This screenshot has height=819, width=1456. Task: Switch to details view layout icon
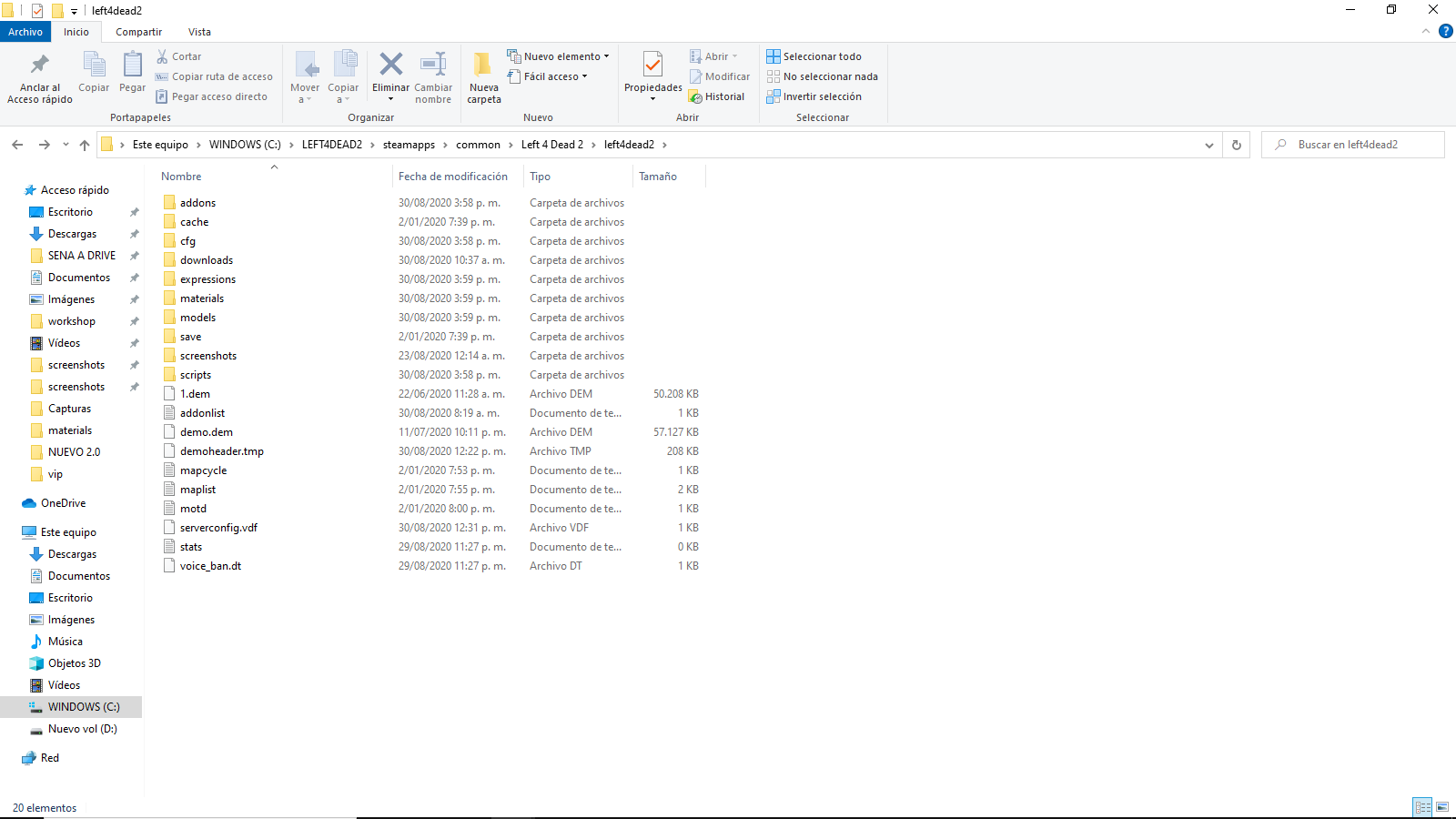pos(1422,807)
